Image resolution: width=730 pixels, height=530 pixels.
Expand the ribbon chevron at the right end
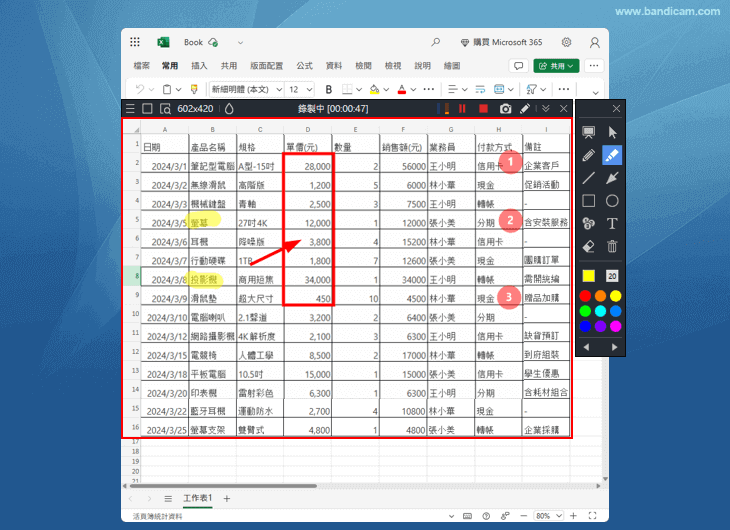(595, 93)
